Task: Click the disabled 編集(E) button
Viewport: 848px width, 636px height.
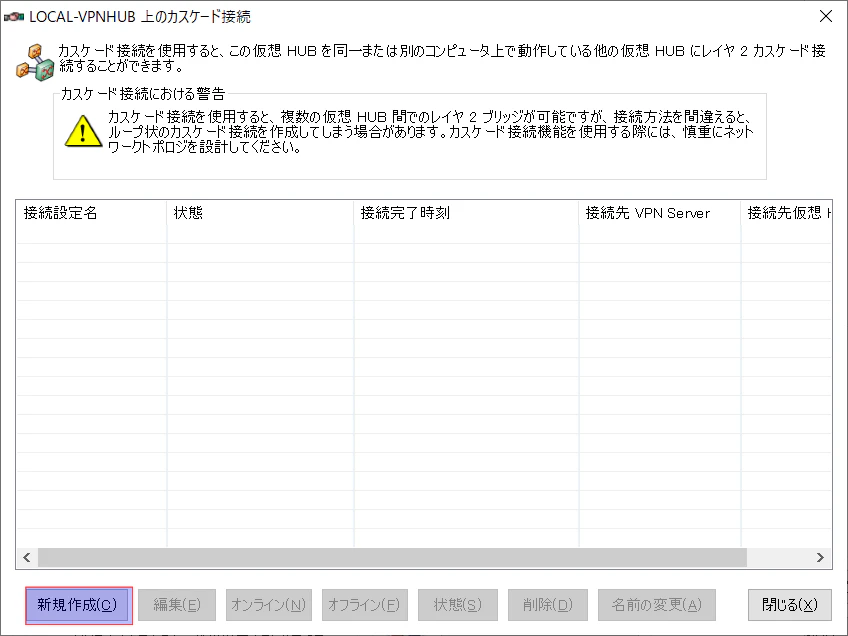Action: tap(177, 605)
